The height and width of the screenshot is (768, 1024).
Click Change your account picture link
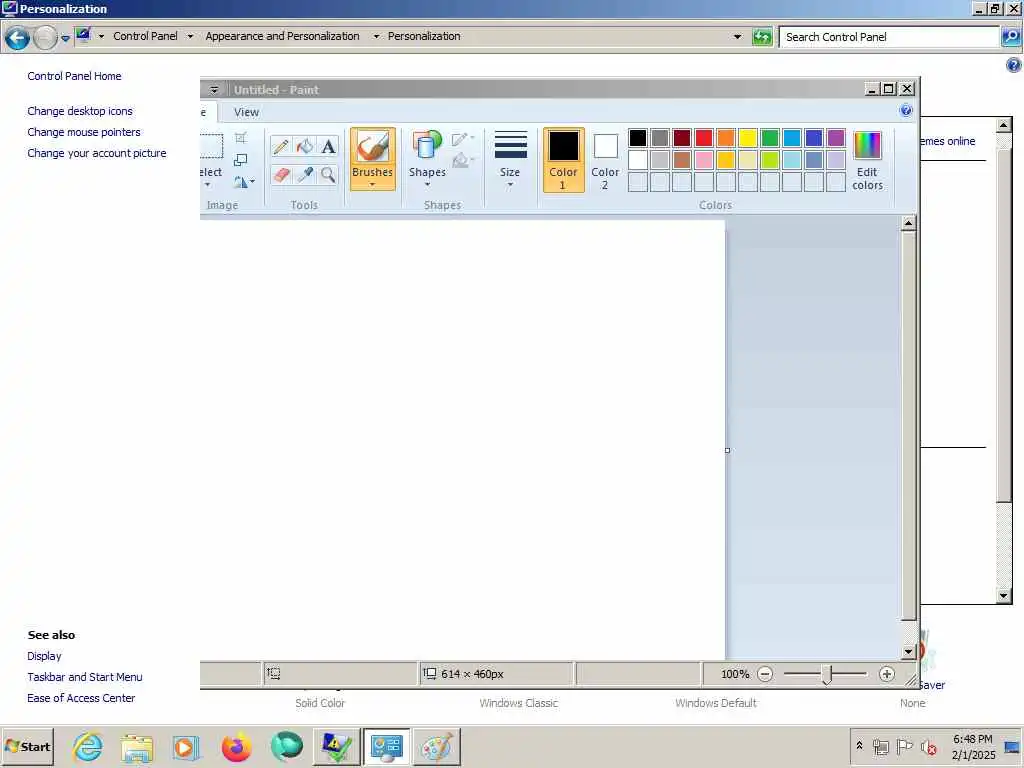[x=97, y=153]
